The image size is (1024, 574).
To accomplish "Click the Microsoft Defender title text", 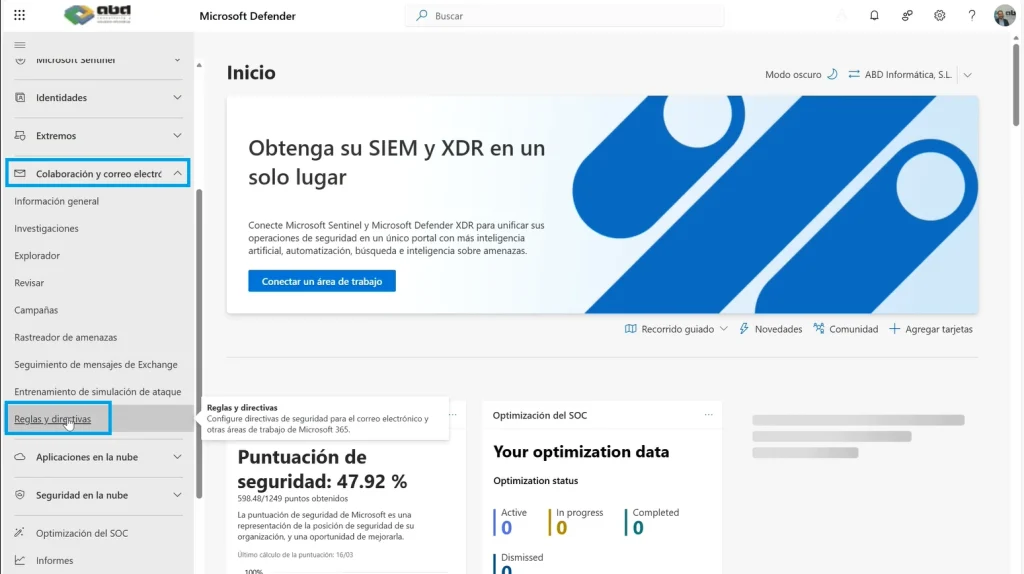I will [x=248, y=16].
